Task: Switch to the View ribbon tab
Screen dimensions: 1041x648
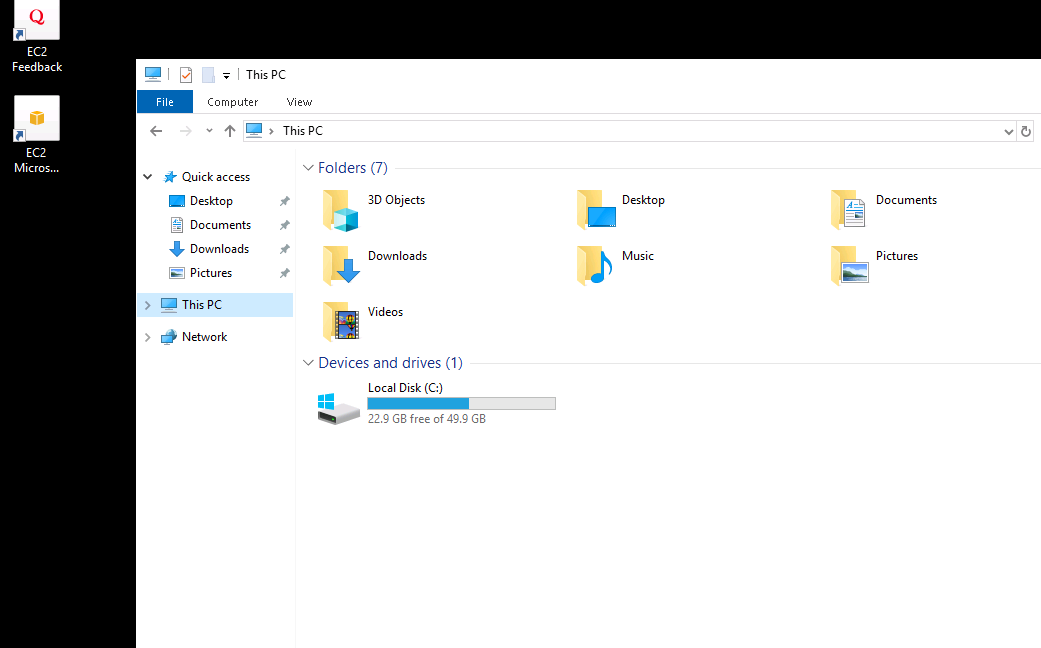Action: 299,102
